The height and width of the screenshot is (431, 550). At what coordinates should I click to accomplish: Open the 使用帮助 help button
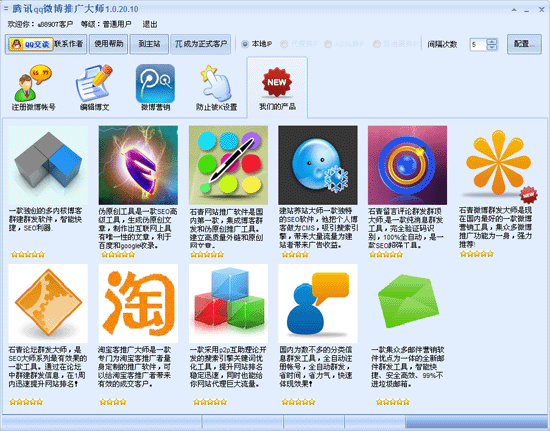pos(108,44)
